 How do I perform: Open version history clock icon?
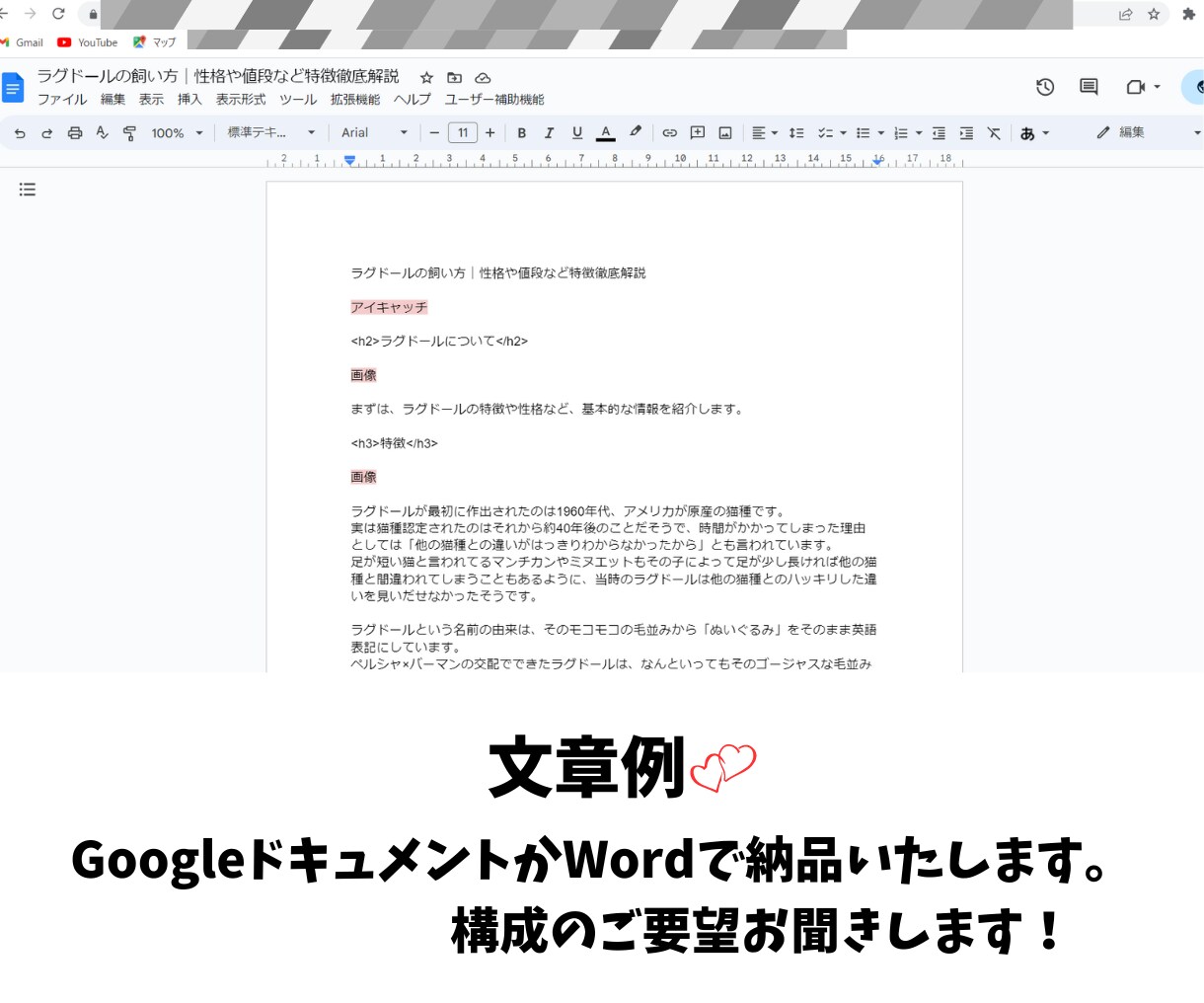coord(1045,87)
